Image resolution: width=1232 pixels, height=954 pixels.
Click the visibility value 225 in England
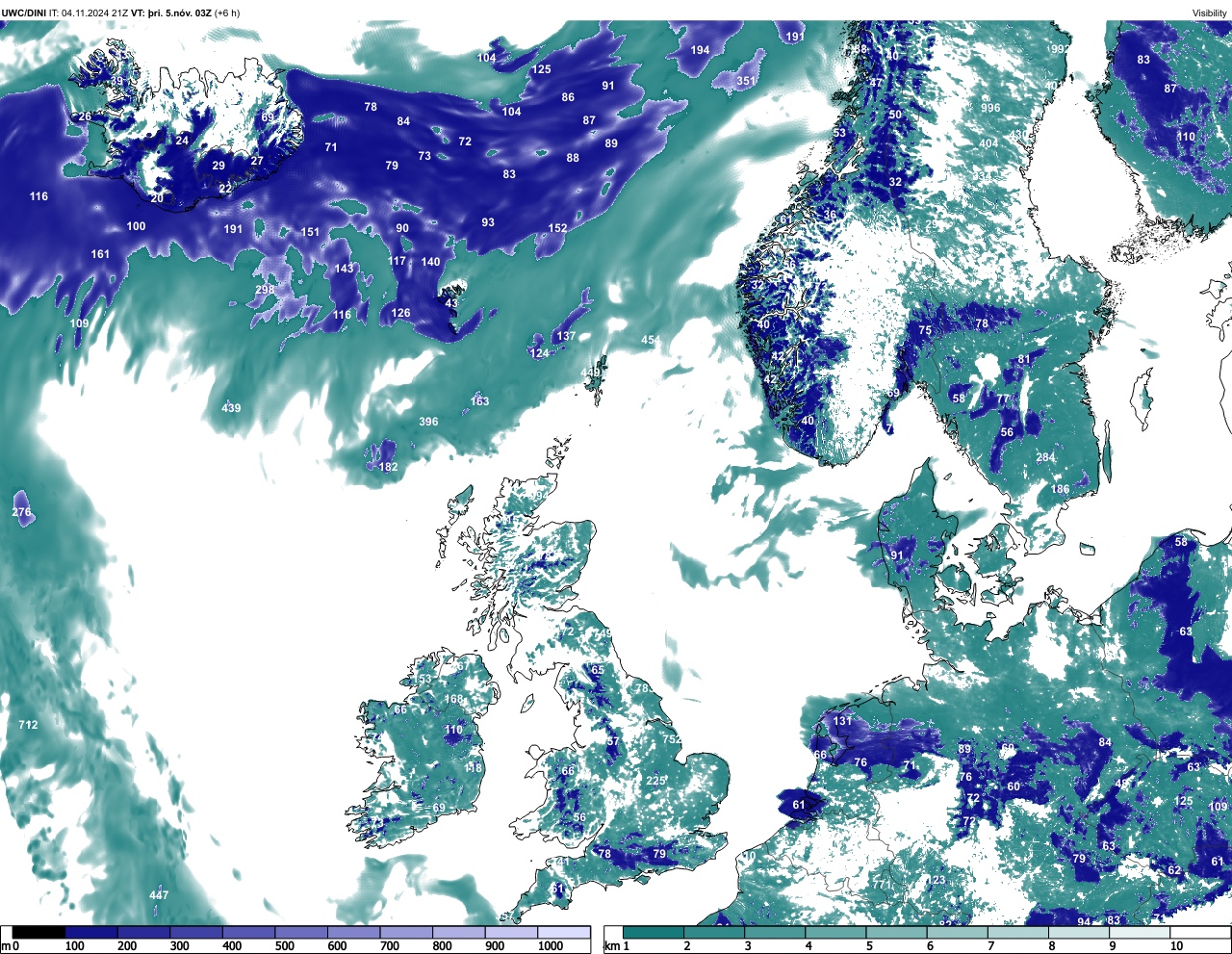(x=655, y=781)
